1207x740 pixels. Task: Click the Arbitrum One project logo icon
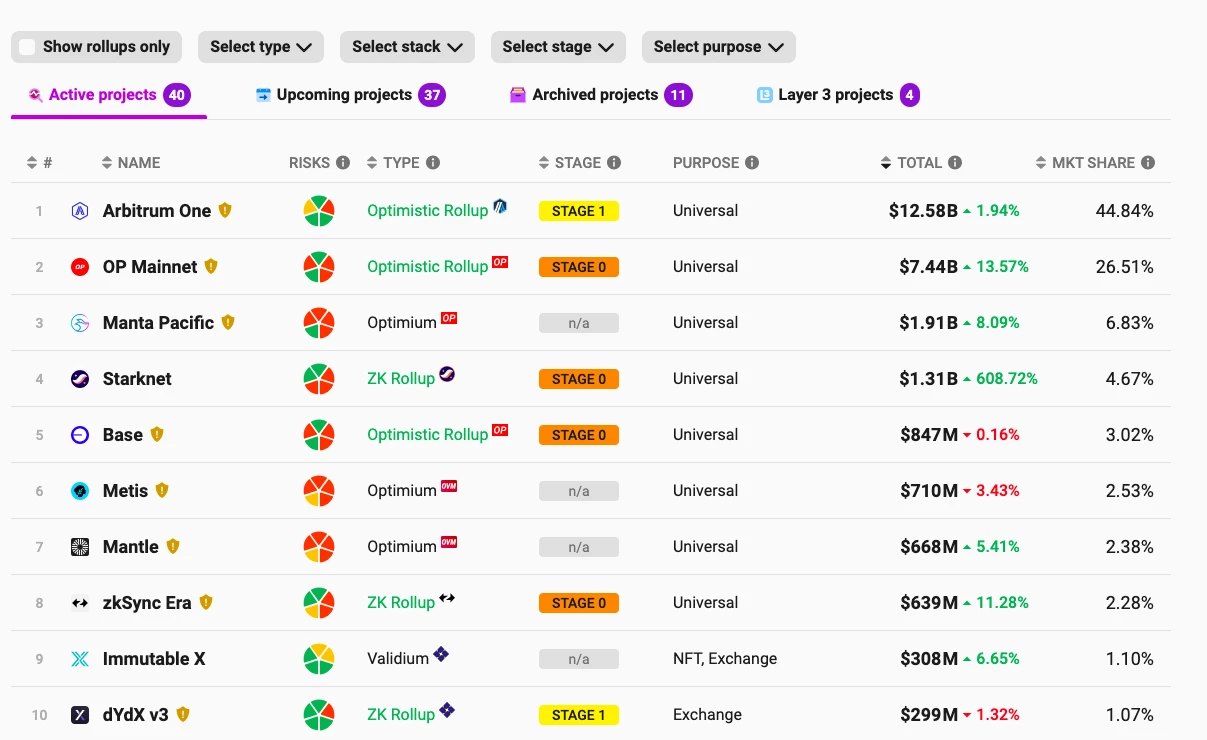pos(80,211)
